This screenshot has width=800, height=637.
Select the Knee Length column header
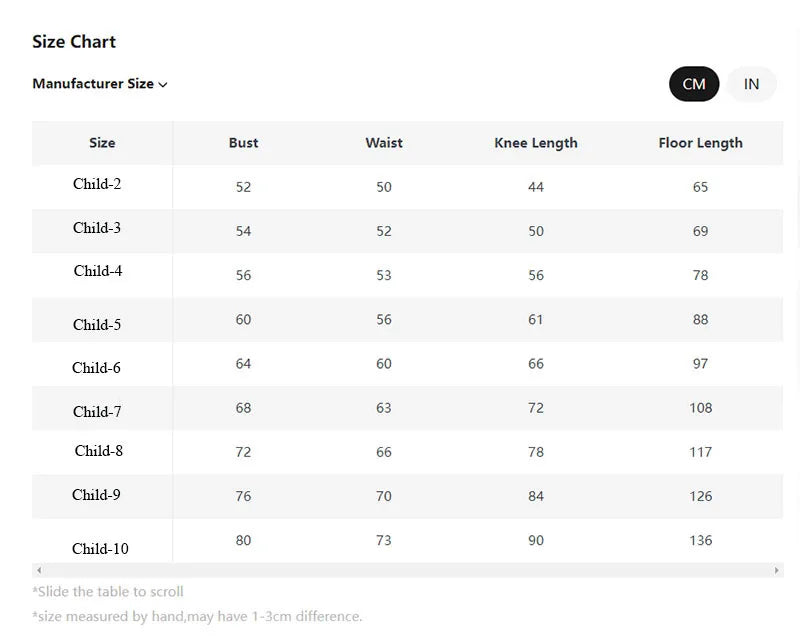[536, 143]
